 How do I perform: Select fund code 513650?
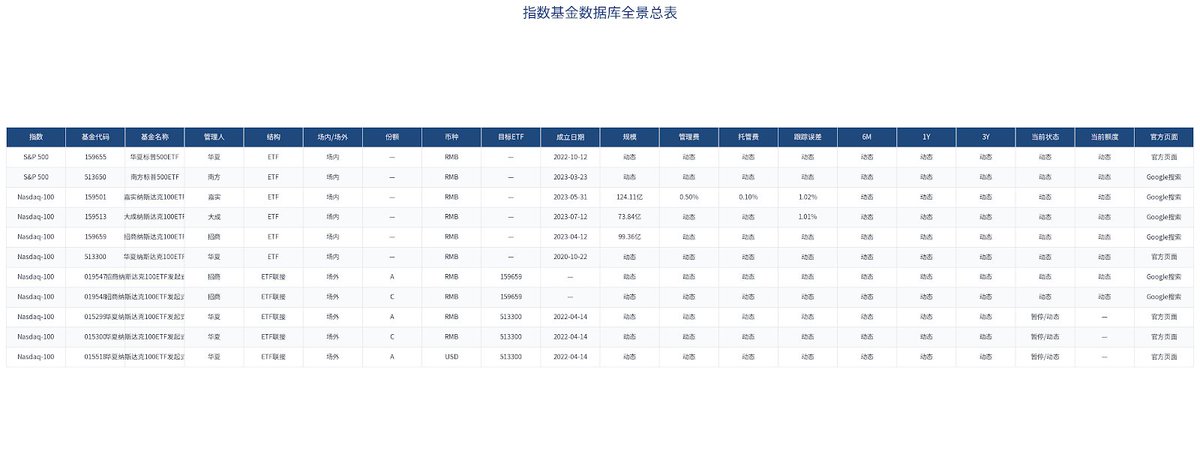point(96,177)
